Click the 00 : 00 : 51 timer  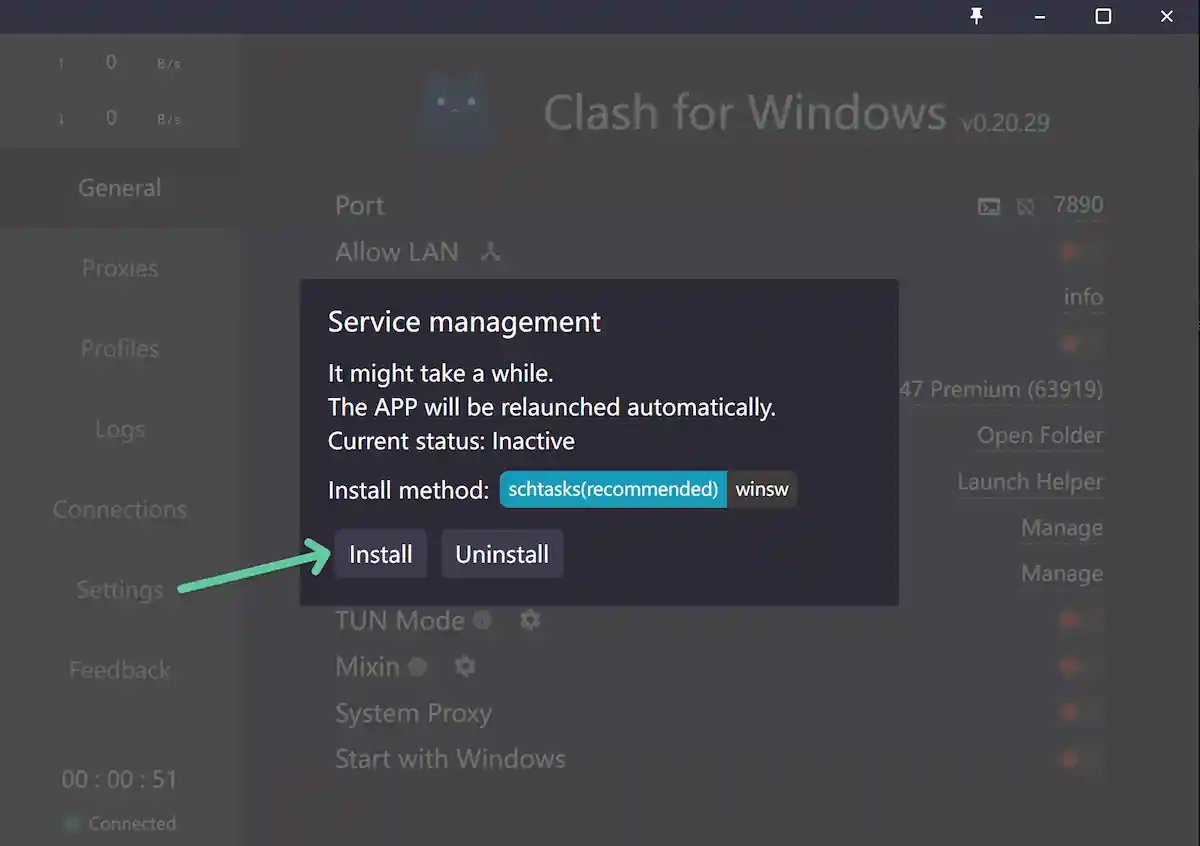[x=120, y=779]
